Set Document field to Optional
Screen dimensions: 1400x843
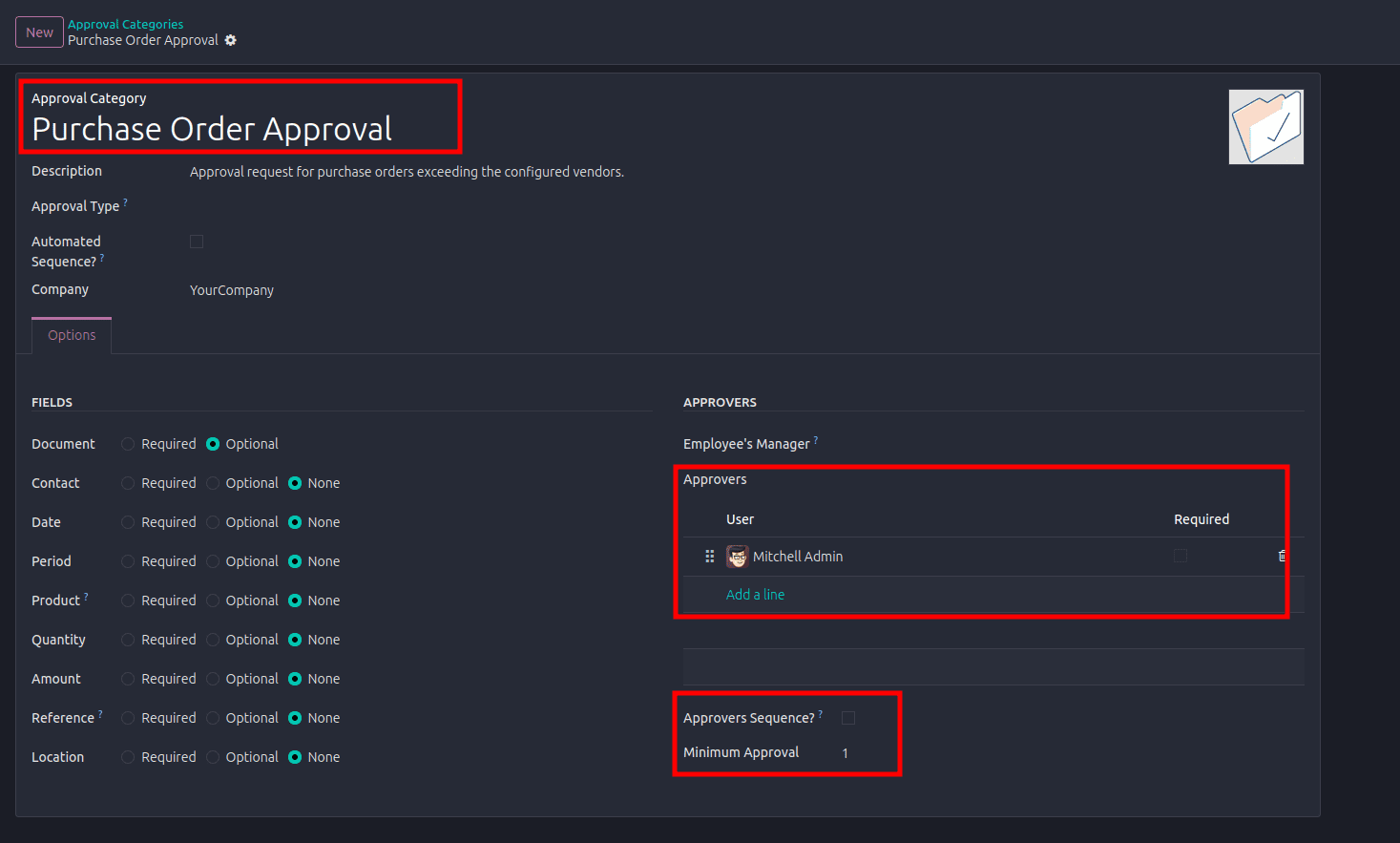pyautogui.click(x=213, y=444)
